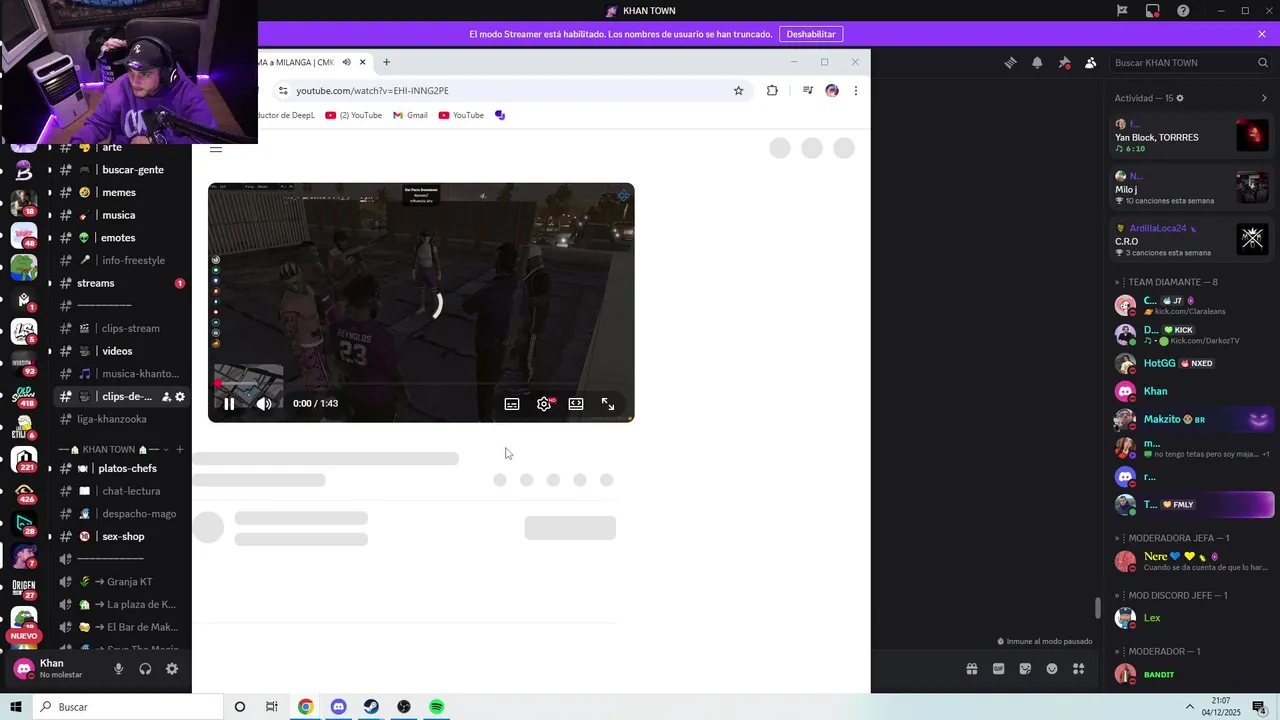This screenshot has width=1280, height=720.
Task: Join the Granja KT voice channel
Action: (x=120, y=582)
